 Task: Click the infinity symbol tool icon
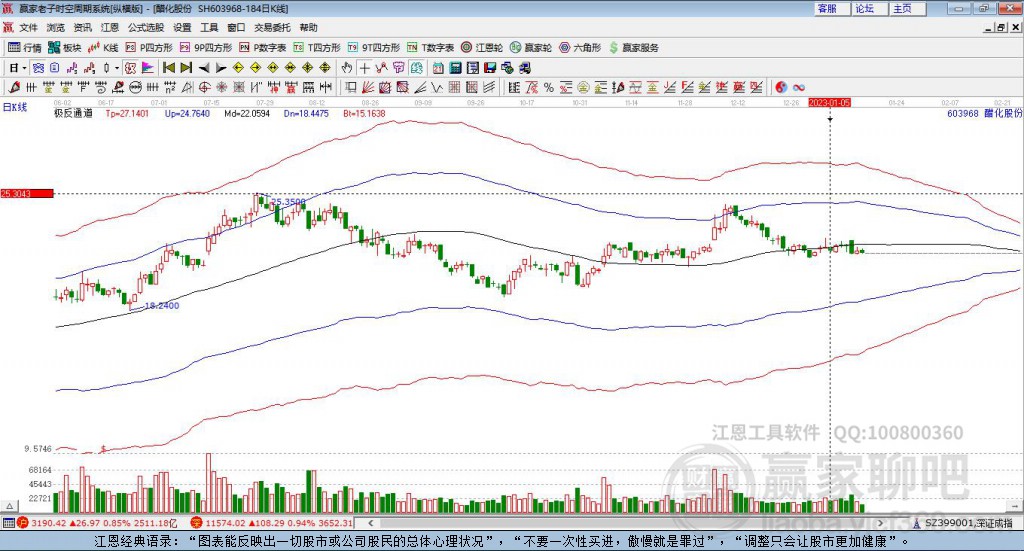pos(799,87)
